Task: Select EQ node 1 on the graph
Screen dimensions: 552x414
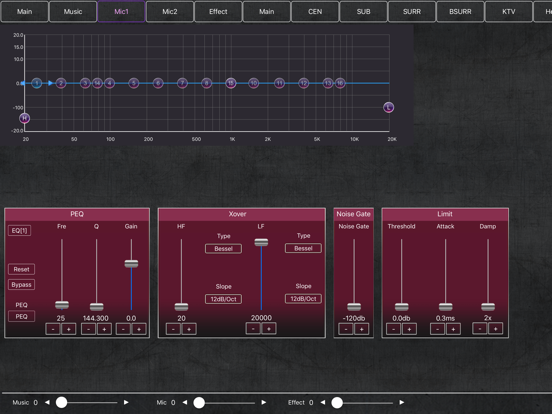Action: (x=37, y=83)
